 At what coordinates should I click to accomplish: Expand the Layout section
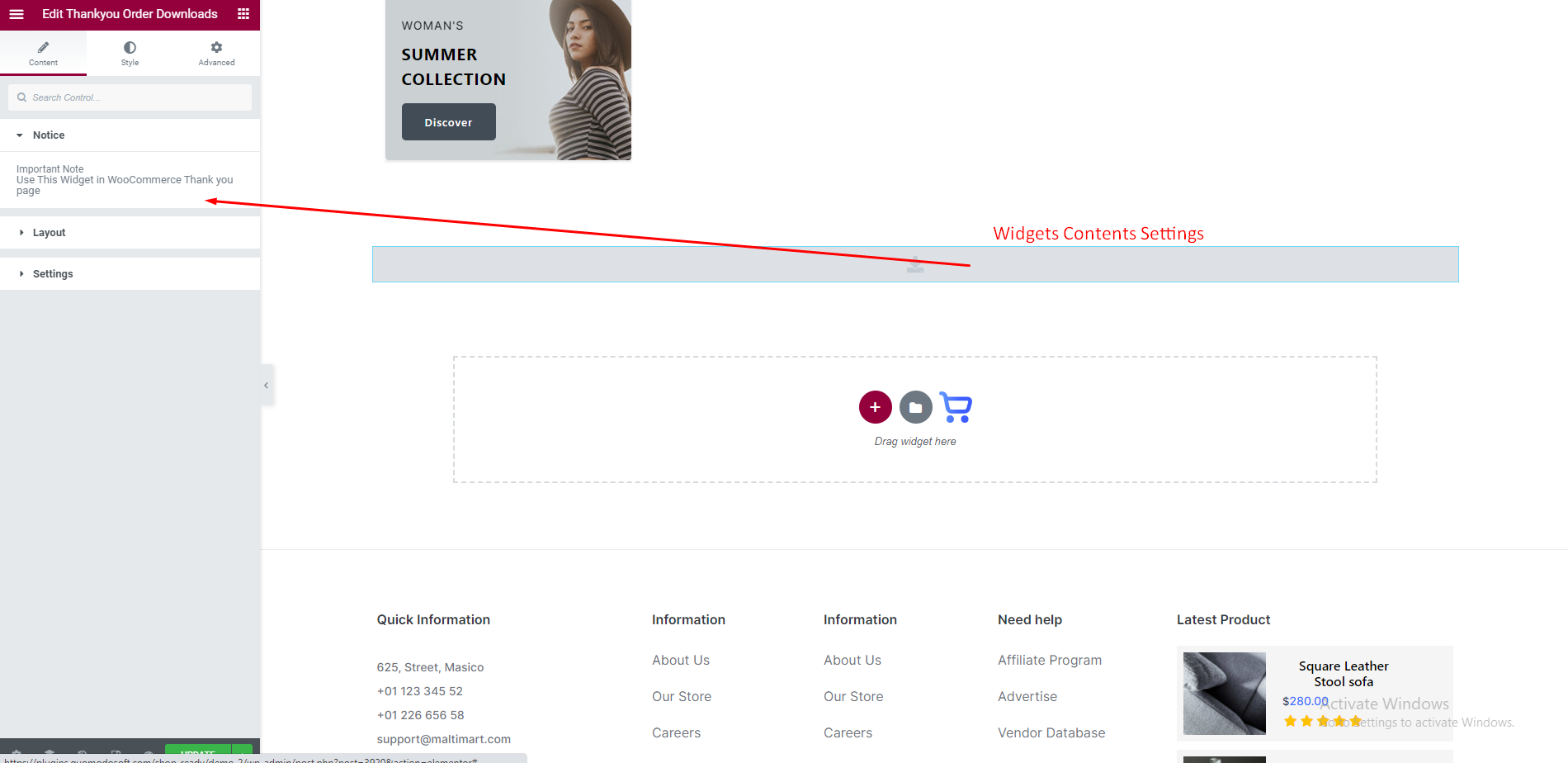click(x=49, y=233)
